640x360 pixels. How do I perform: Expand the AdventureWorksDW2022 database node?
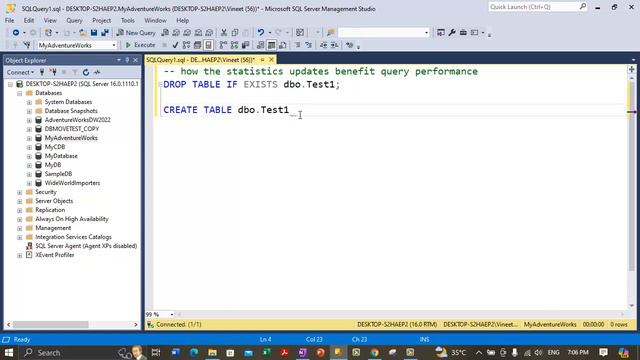tap(29, 120)
